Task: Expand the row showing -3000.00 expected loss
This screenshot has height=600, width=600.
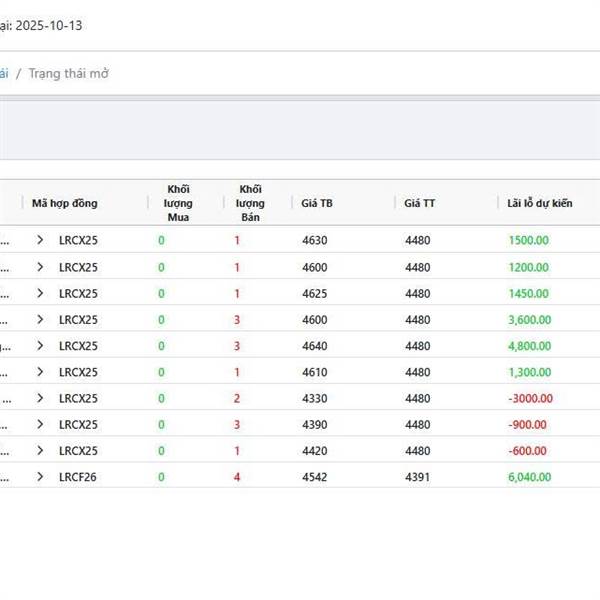Action: point(40,398)
